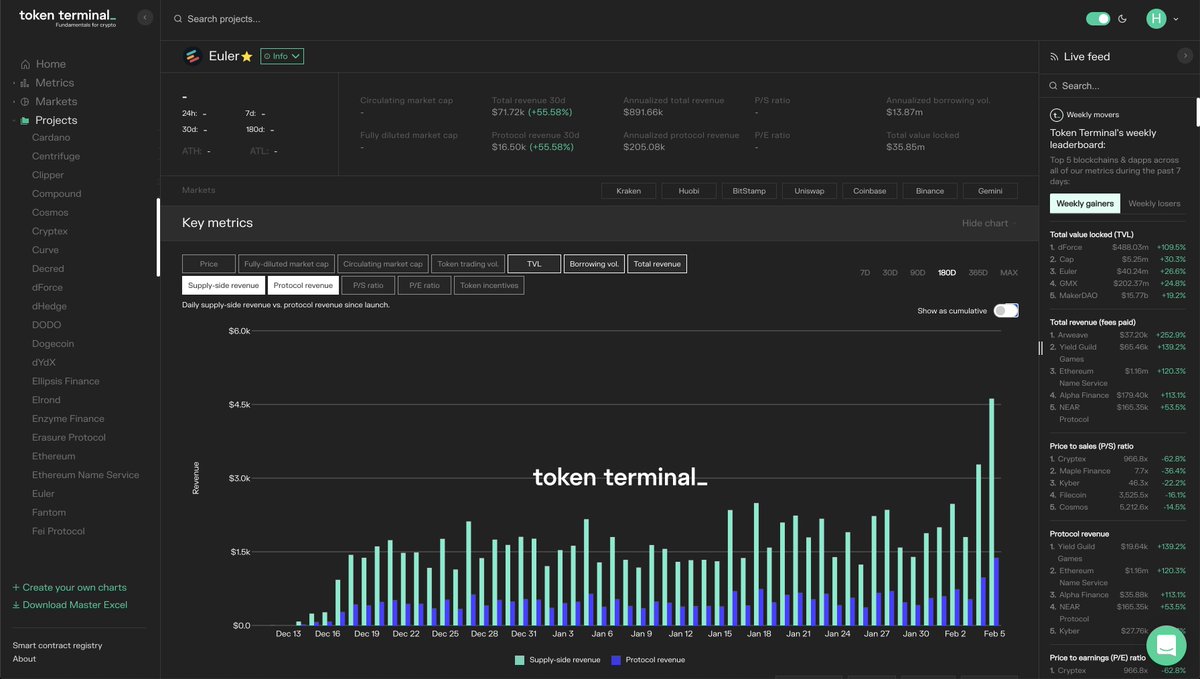The image size is (1200, 679).
Task: Click the gold star favorite icon next to Euler
Action: (246, 57)
